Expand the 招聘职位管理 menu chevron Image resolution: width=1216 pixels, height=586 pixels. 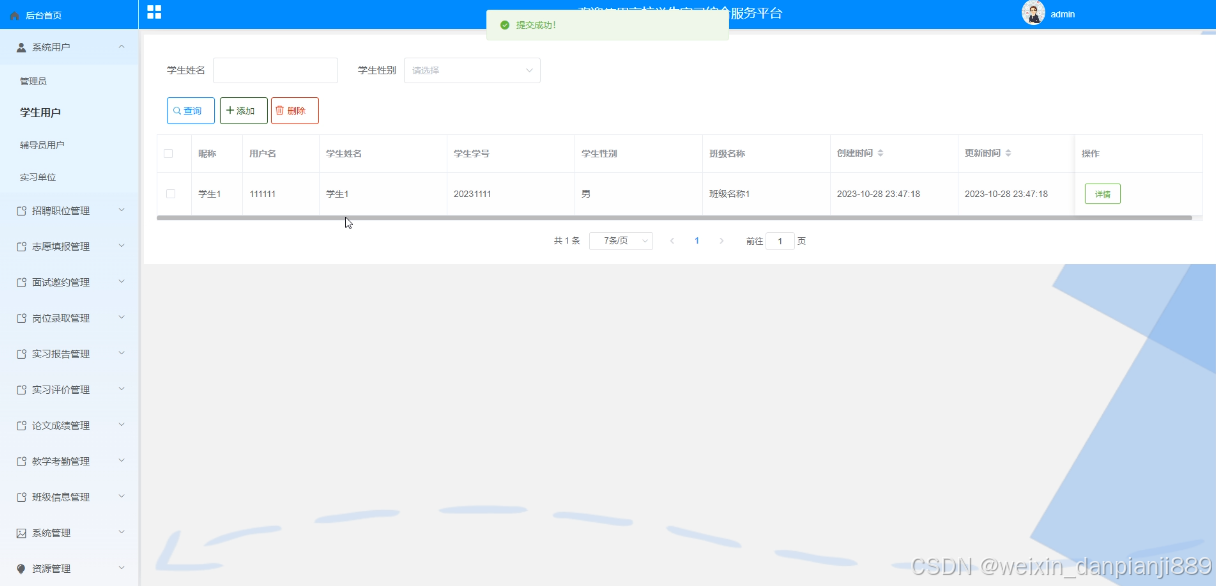coord(121,210)
